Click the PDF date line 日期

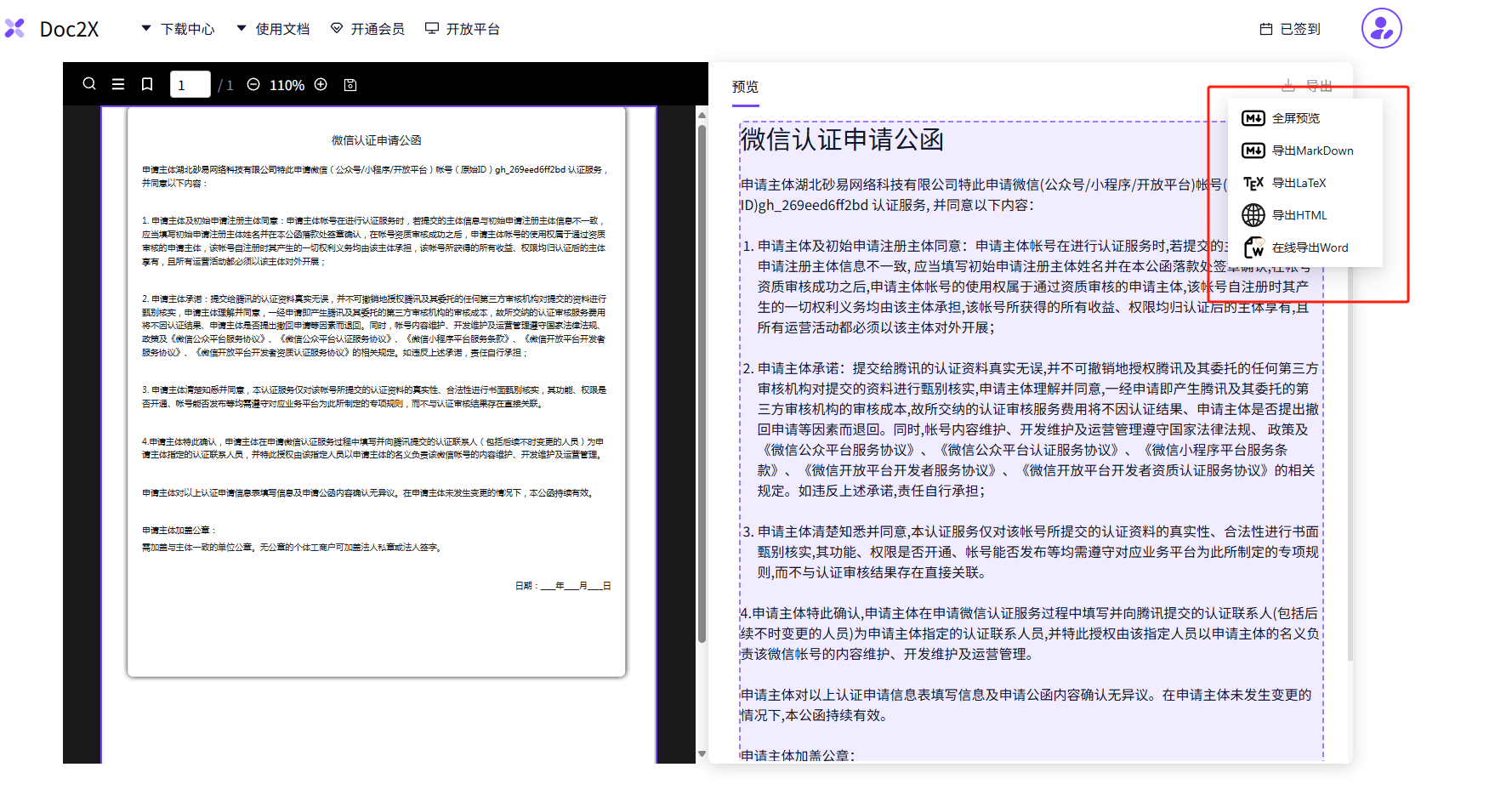pyautogui.click(x=563, y=586)
